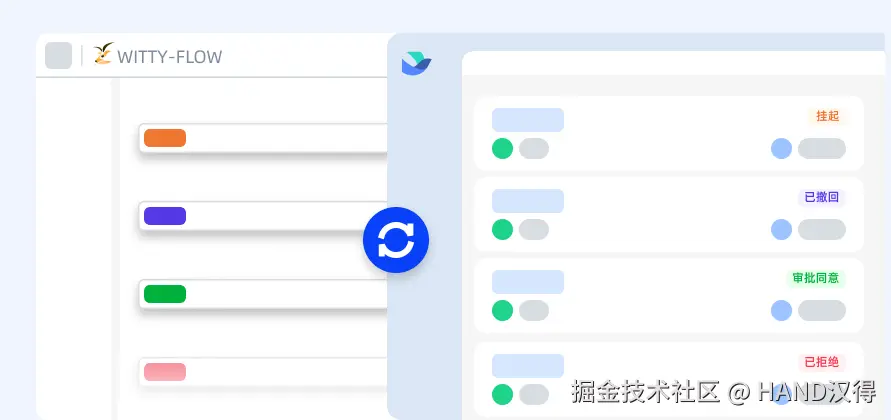Screen dimensions: 891x420
Task: Click green circle in the 挂起 card
Action: 502,148
